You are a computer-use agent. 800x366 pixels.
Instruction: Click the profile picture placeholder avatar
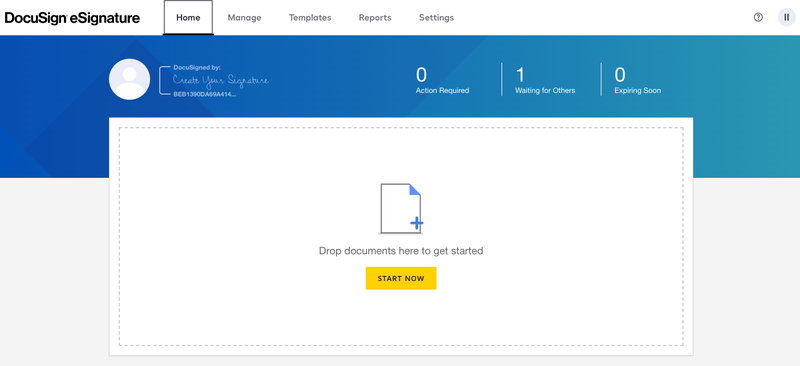[x=130, y=79]
